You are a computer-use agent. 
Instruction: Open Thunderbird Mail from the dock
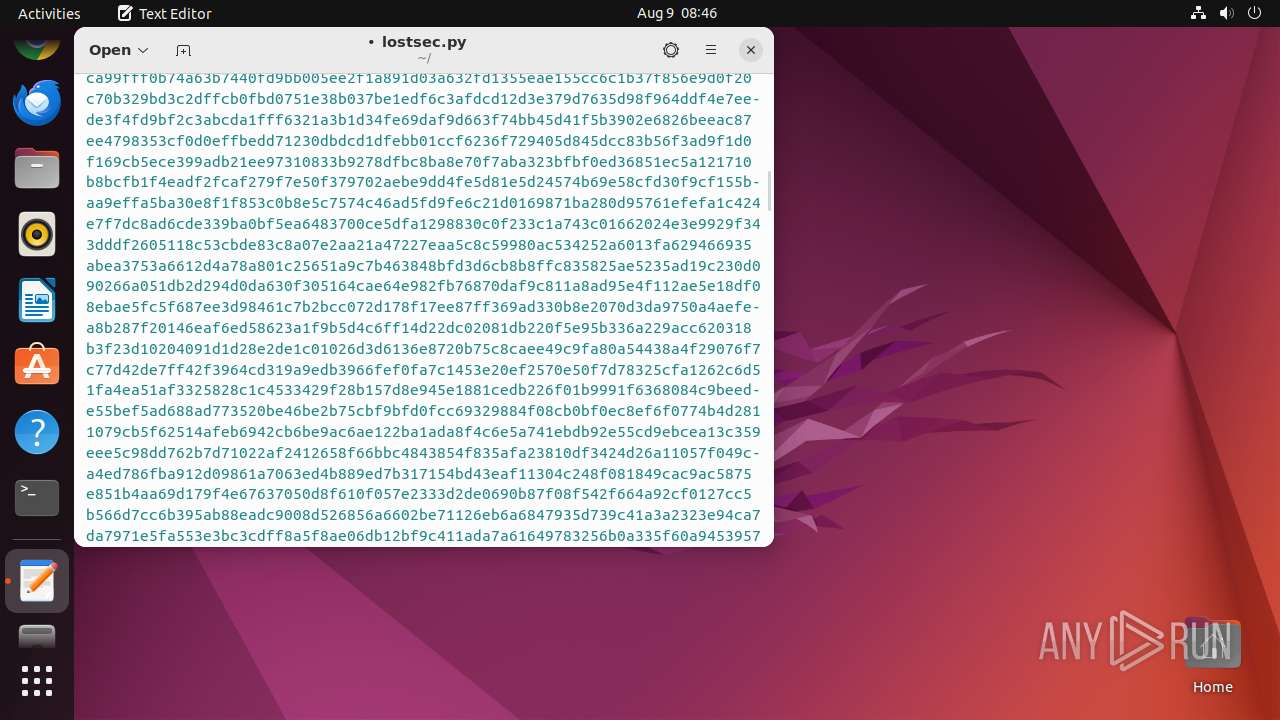click(x=37, y=102)
